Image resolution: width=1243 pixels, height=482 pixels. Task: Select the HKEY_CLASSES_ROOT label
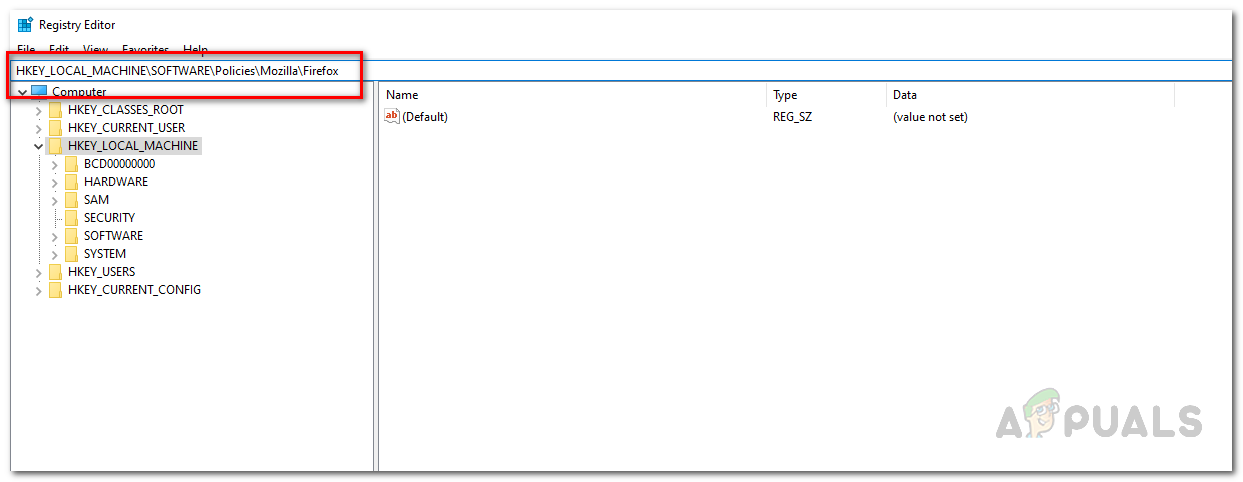126,110
